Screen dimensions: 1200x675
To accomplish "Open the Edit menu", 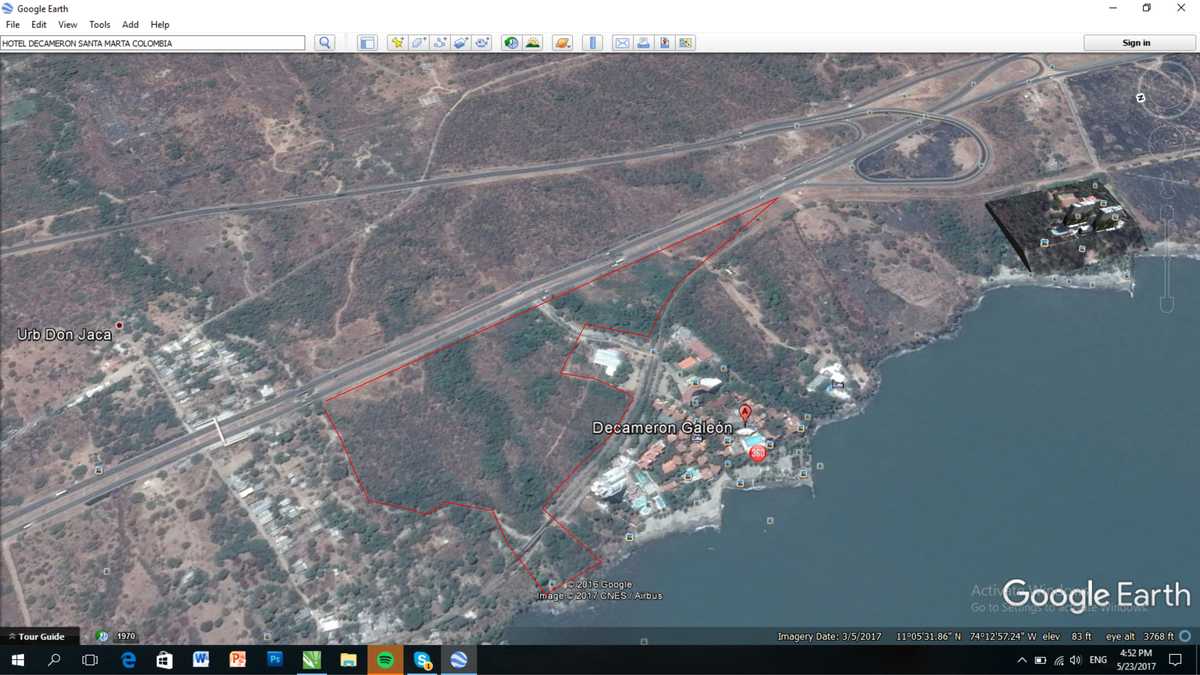I will 39,24.
